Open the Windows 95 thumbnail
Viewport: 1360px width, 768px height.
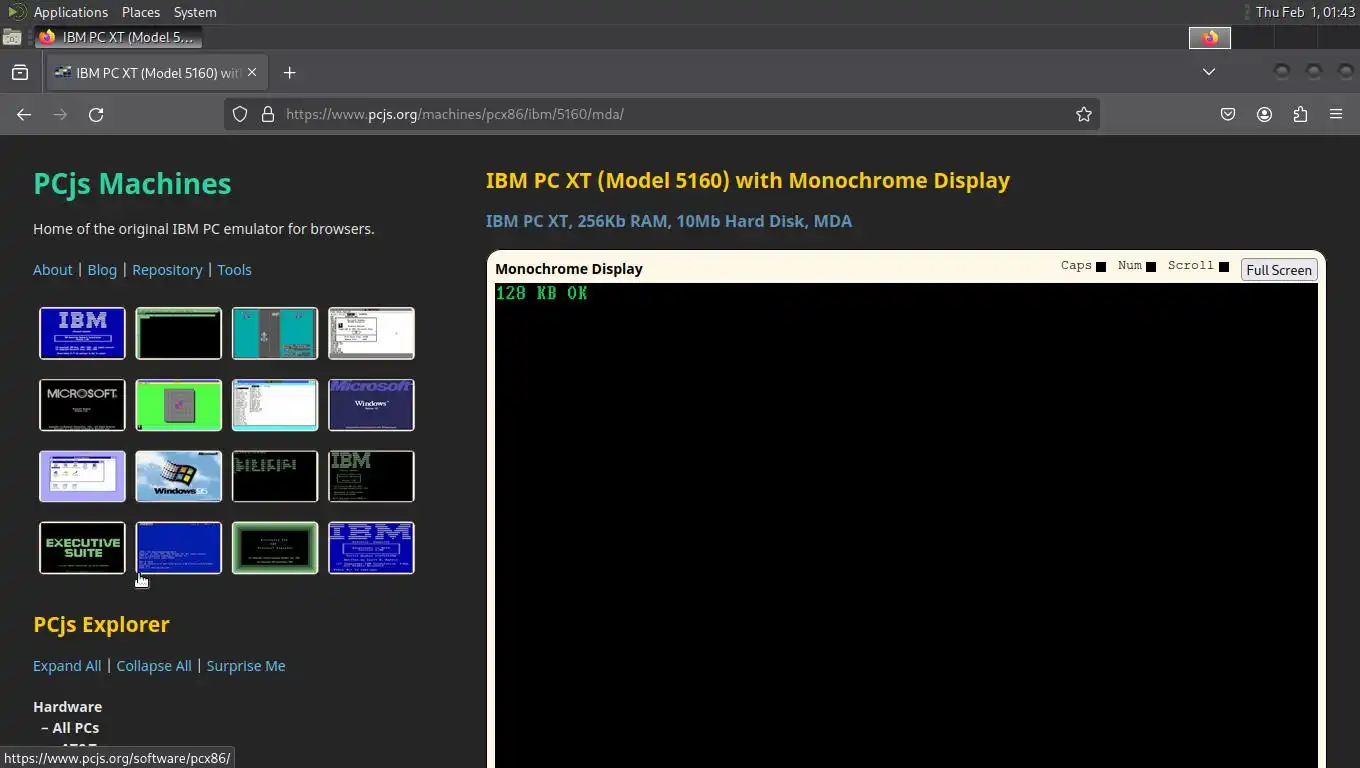click(178, 476)
